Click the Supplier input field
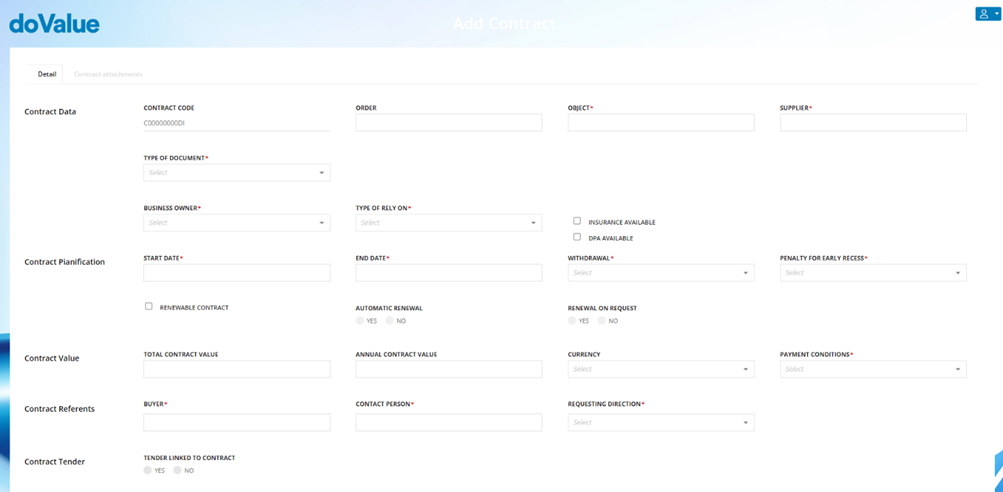Image resolution: width=1003 pixels, height=492 pixels. click(x=873, y=123)
